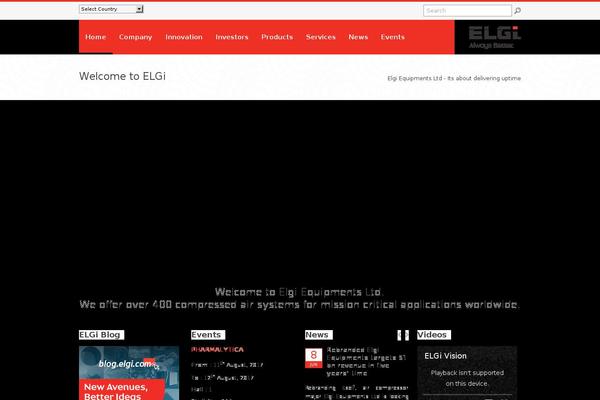Click the Events section heading

[x=208, y=335]
